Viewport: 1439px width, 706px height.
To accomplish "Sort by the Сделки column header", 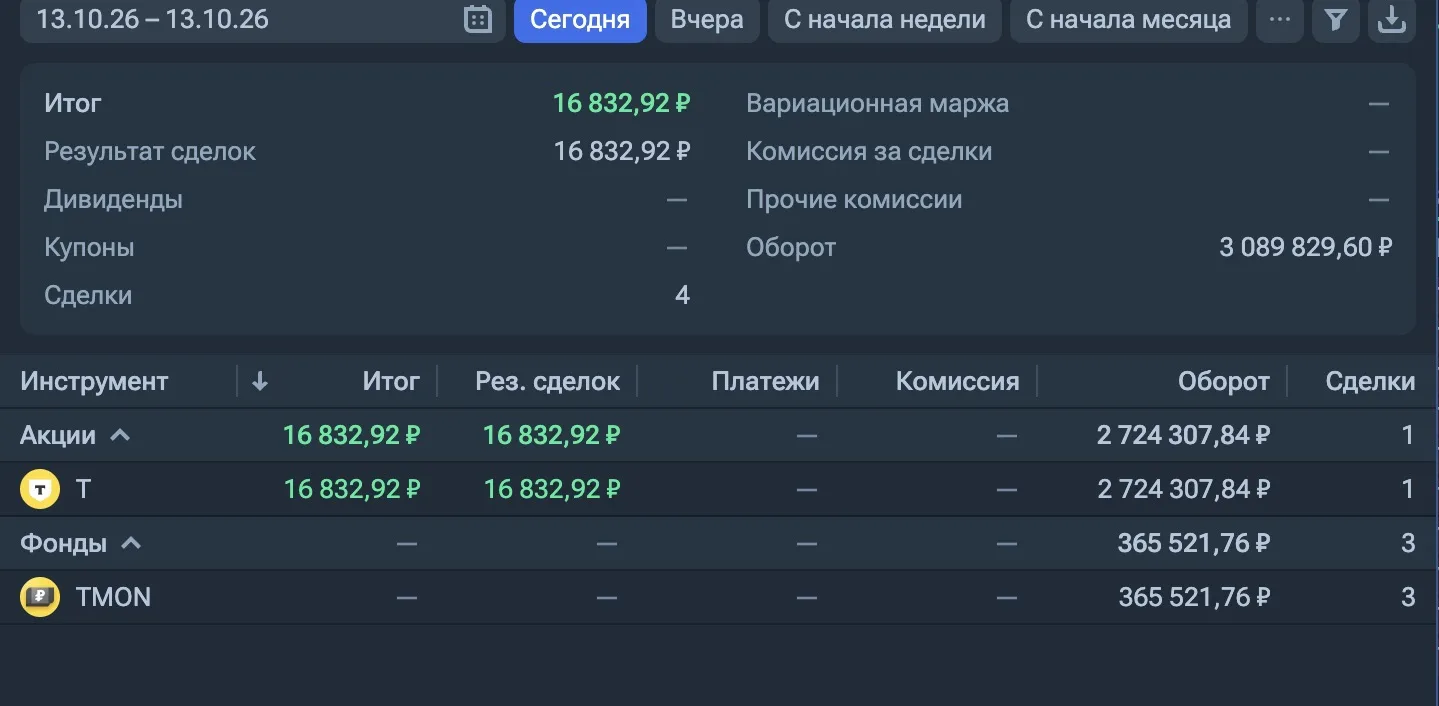I will coord(1370,381).
